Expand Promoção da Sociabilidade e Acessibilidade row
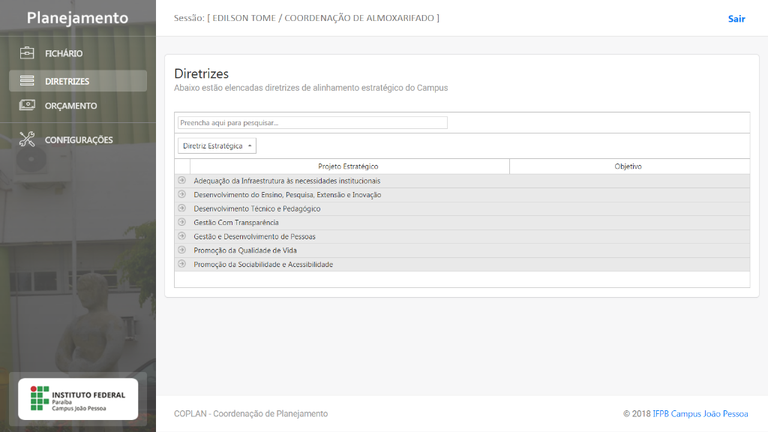Viewport: 768px width, 432px height. pyautogui.click(x=182, y=264)
